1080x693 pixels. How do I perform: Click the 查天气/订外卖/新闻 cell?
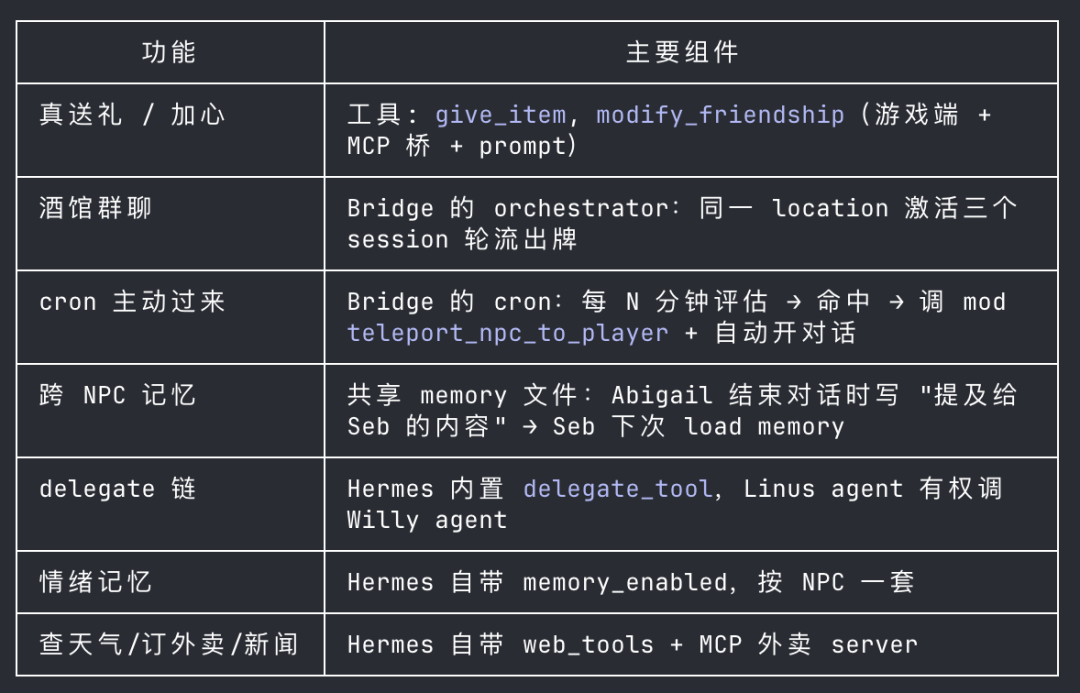(x=168, y=645)
